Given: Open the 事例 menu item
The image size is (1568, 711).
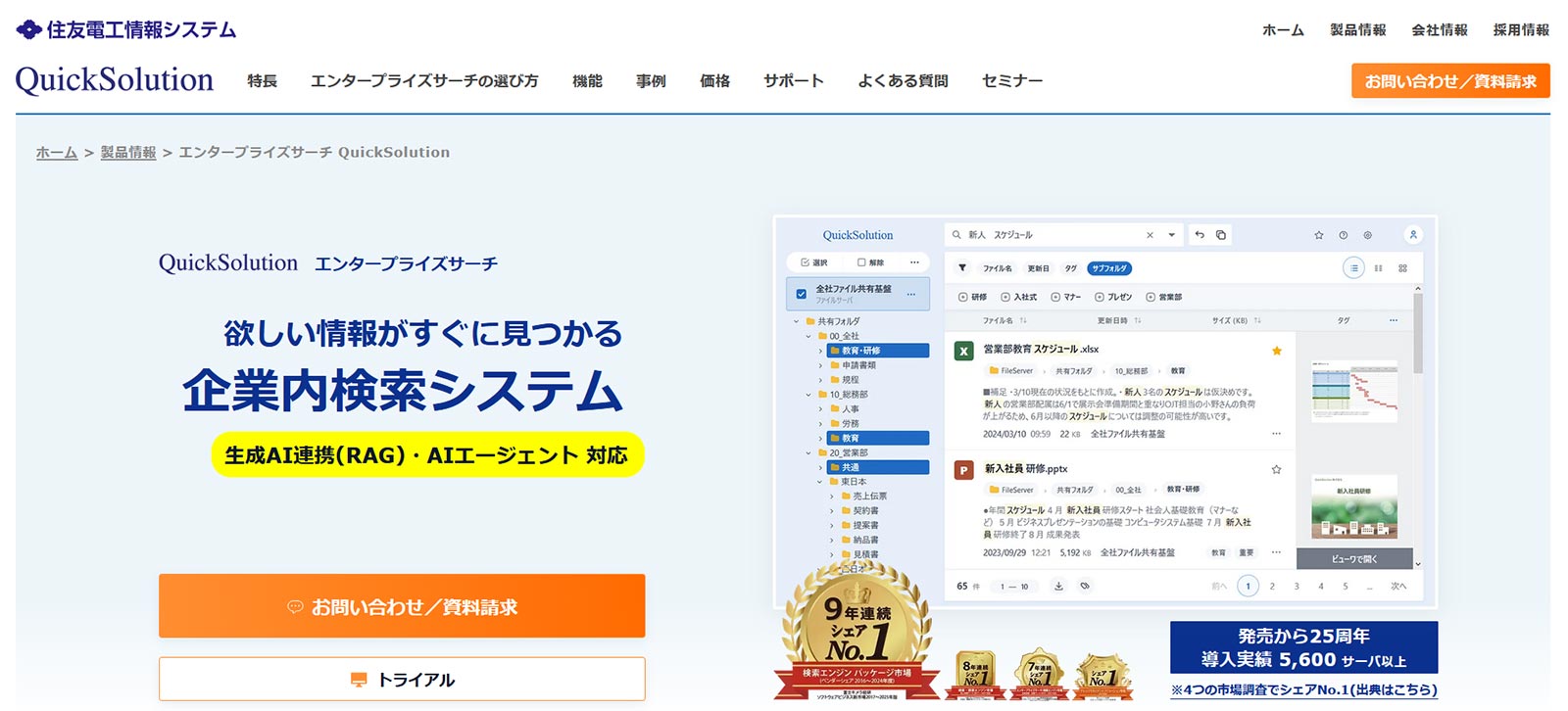Looking at the screenshot, I should point(651,80).
